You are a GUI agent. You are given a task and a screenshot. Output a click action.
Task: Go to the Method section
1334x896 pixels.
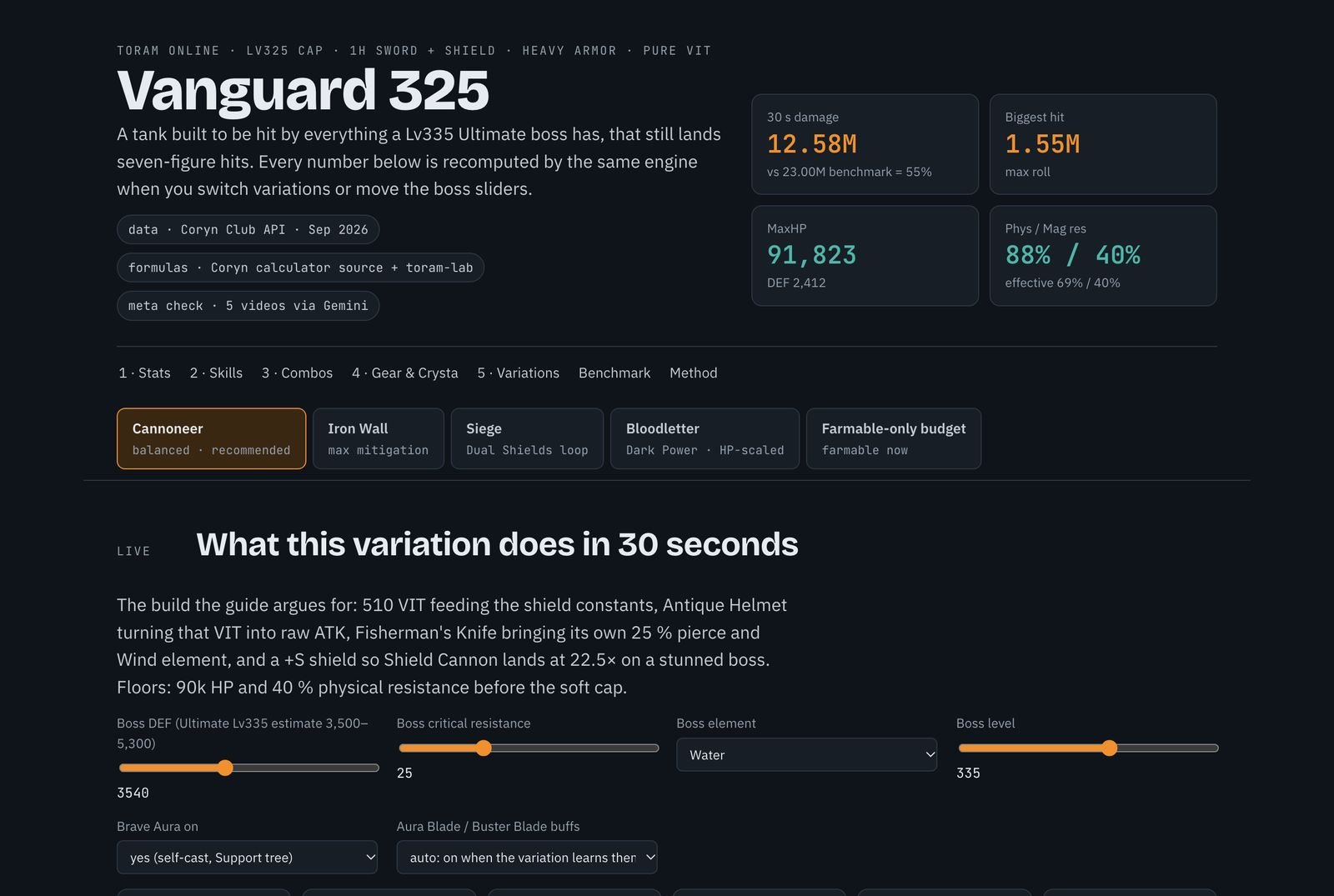(x=693, y=373)
